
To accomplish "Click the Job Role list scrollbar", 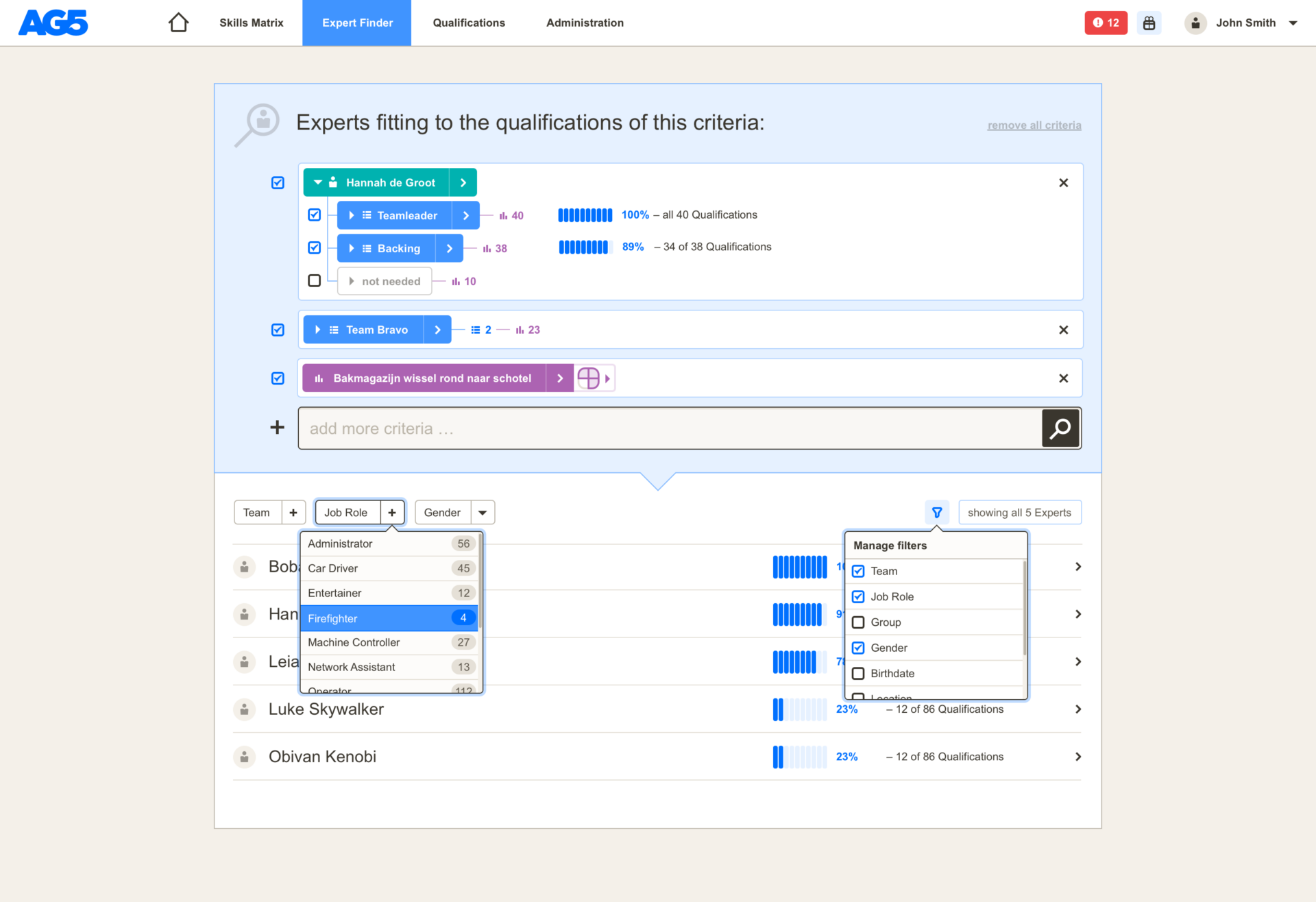I will (x=480, y=581).
